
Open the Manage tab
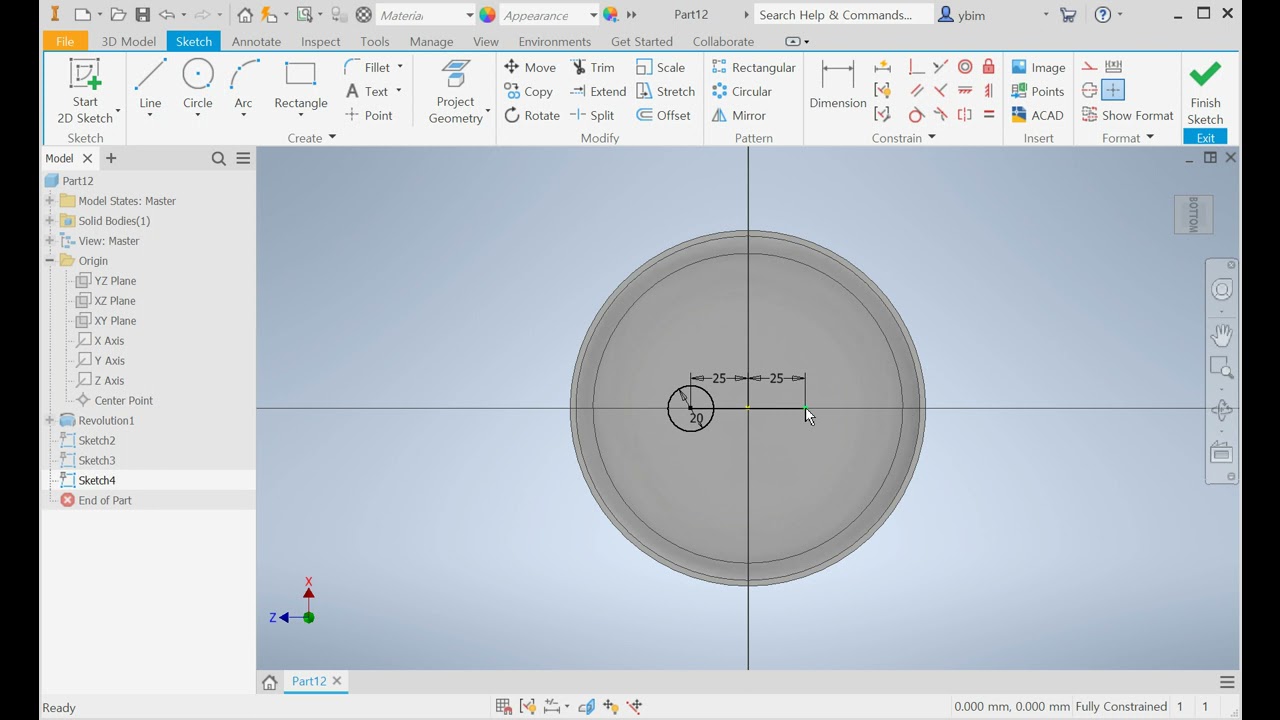(x=432, y=41)
